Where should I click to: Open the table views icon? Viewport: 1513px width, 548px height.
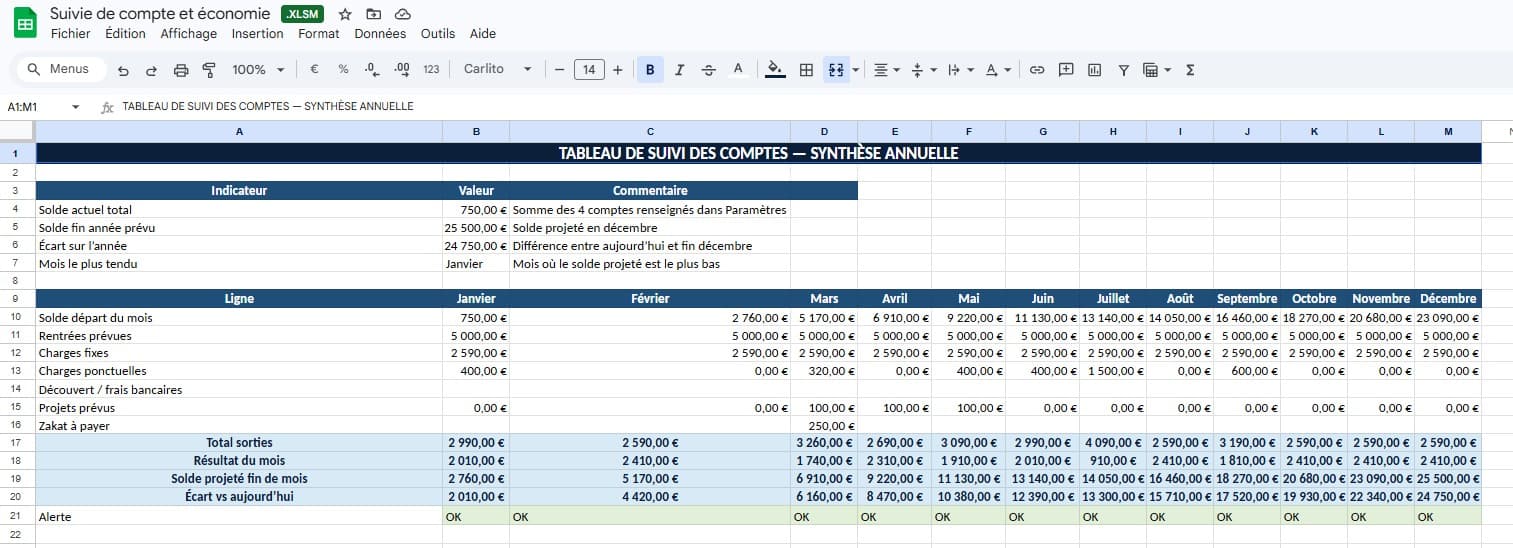[x=1150, y=70]
